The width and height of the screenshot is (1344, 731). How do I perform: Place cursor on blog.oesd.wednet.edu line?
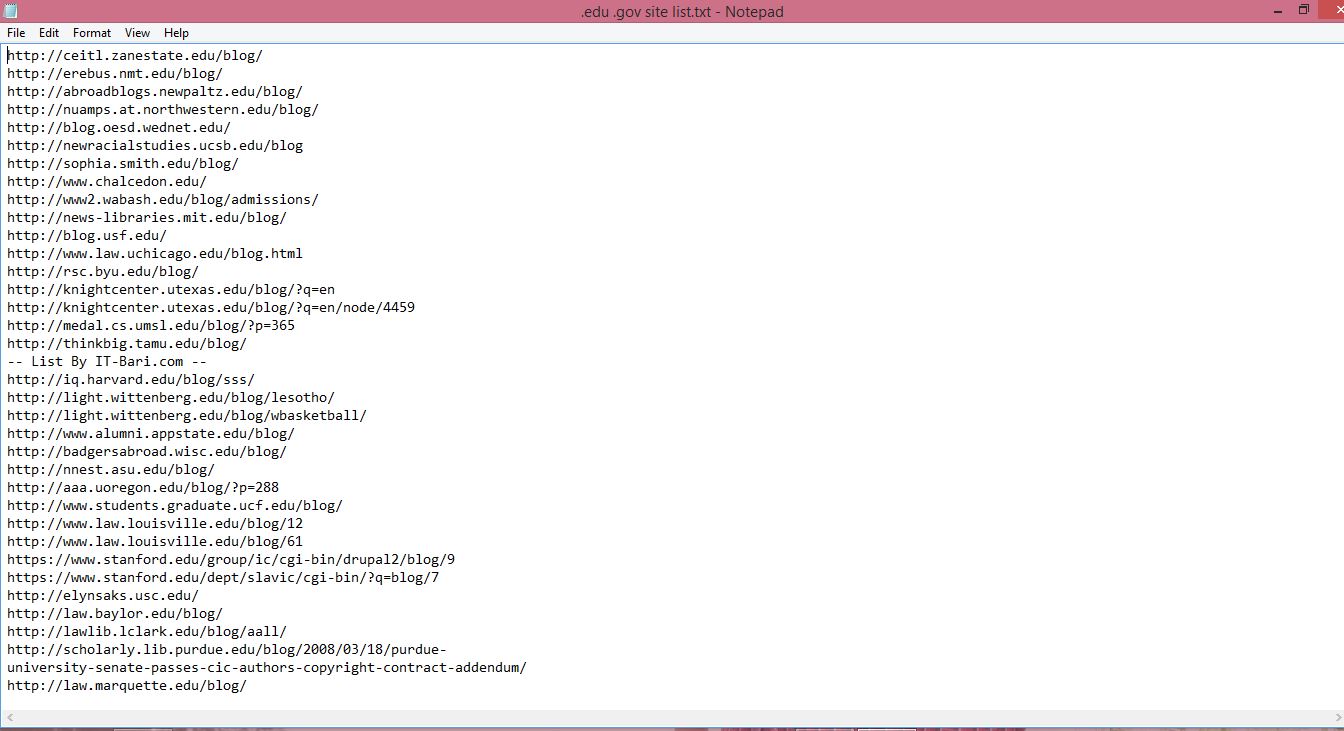[x=119, y=128]
